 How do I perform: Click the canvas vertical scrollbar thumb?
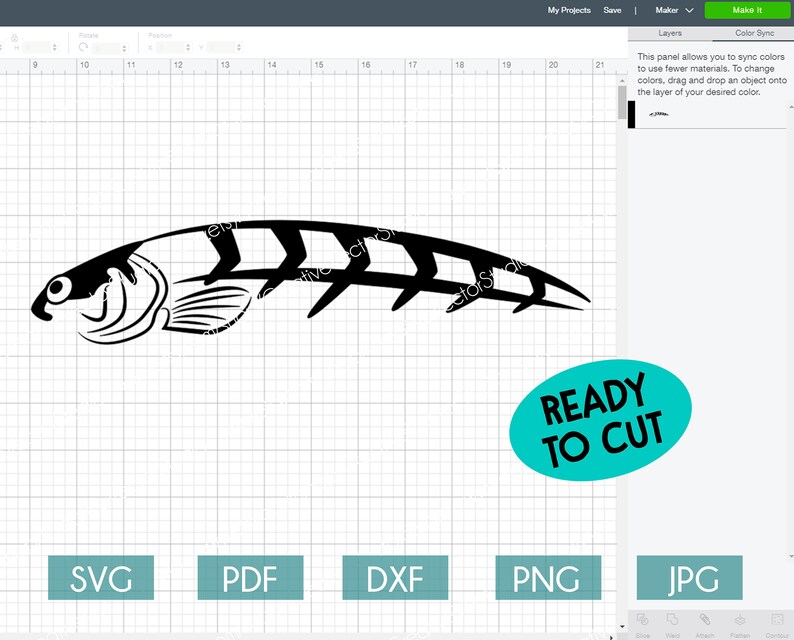622,103
